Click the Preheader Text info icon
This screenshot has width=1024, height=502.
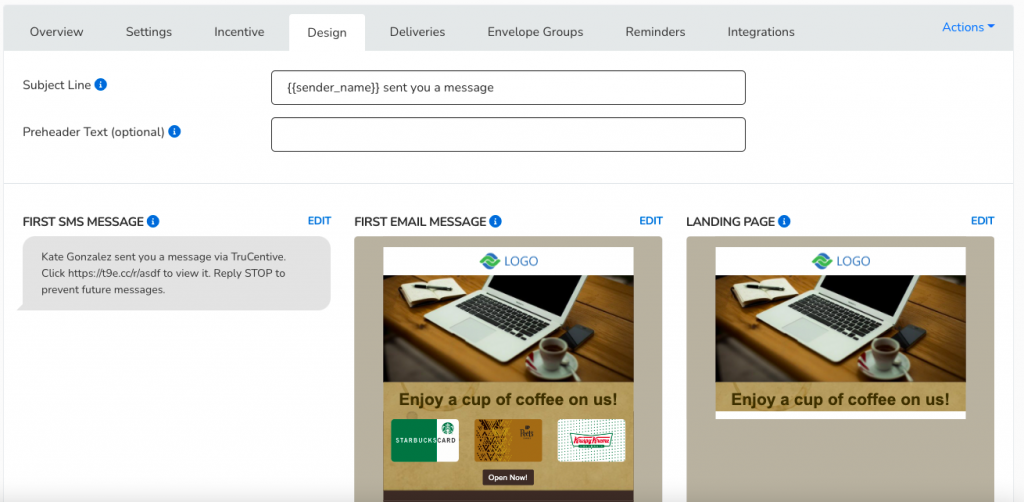(x=175, y=132)
